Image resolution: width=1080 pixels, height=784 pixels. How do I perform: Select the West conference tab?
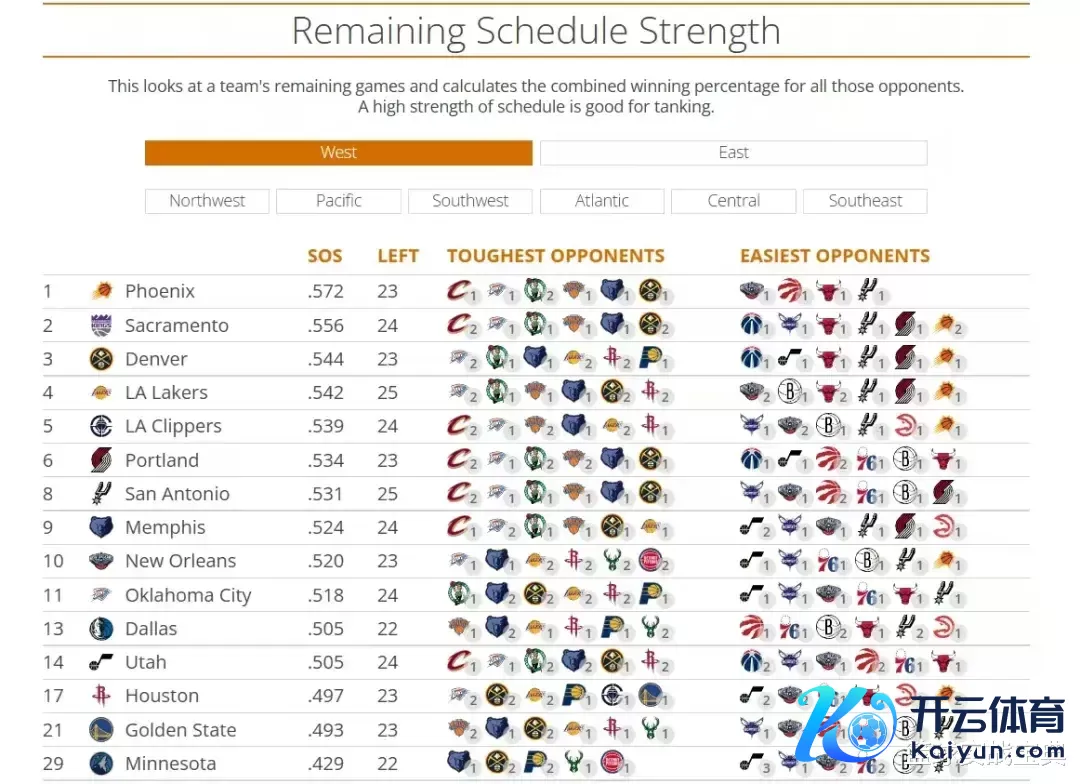point(338,153)
